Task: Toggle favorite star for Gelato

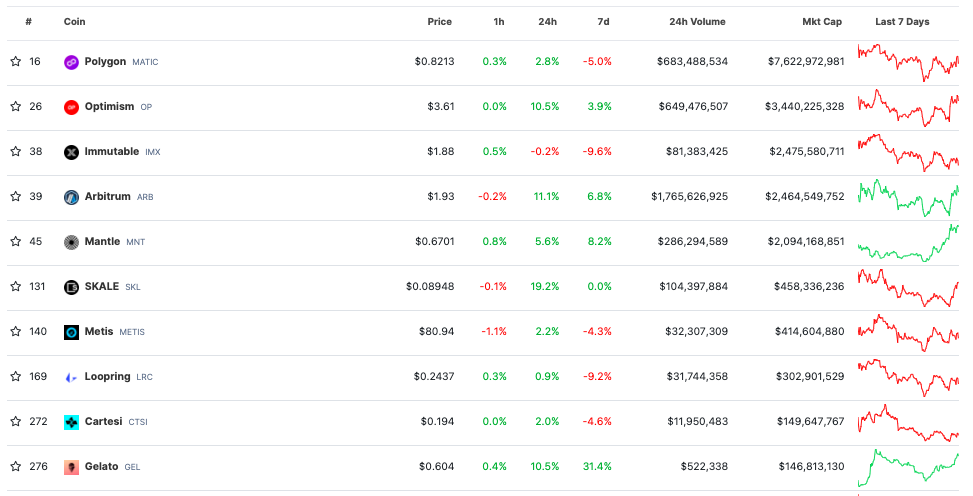Action: coord(15,467)
